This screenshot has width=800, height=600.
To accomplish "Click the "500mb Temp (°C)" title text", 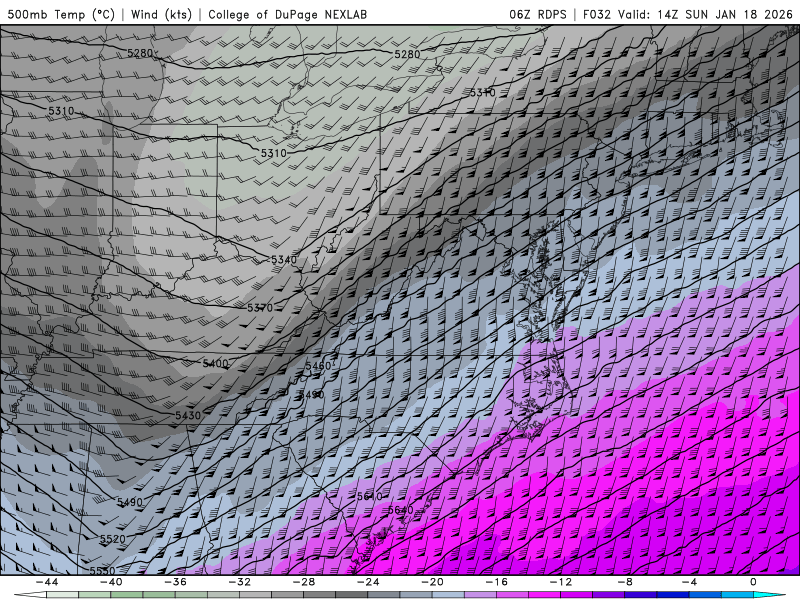I will click(x=61, y=14).
